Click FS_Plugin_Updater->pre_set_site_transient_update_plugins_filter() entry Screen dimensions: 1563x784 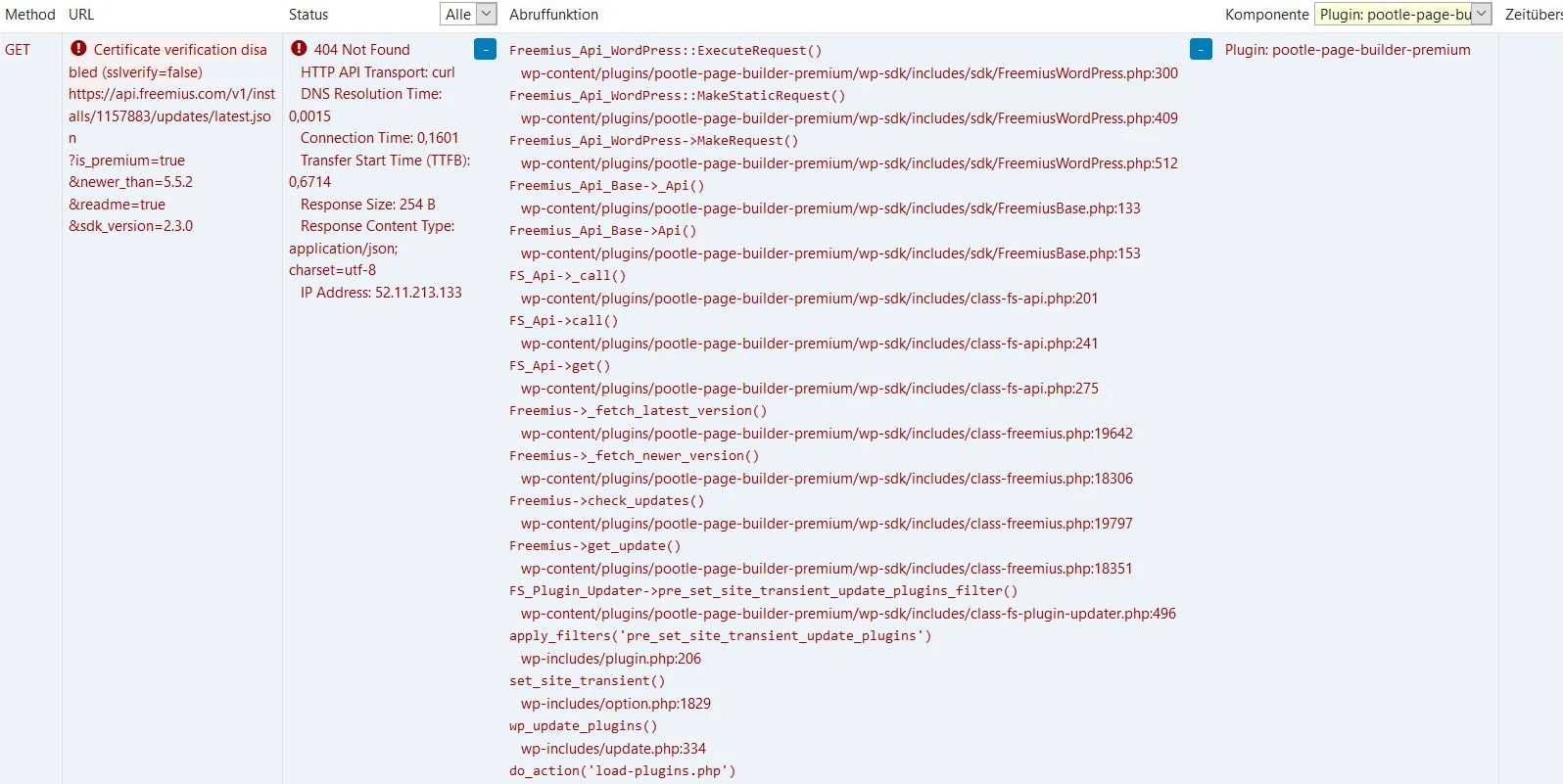[764, 591]
